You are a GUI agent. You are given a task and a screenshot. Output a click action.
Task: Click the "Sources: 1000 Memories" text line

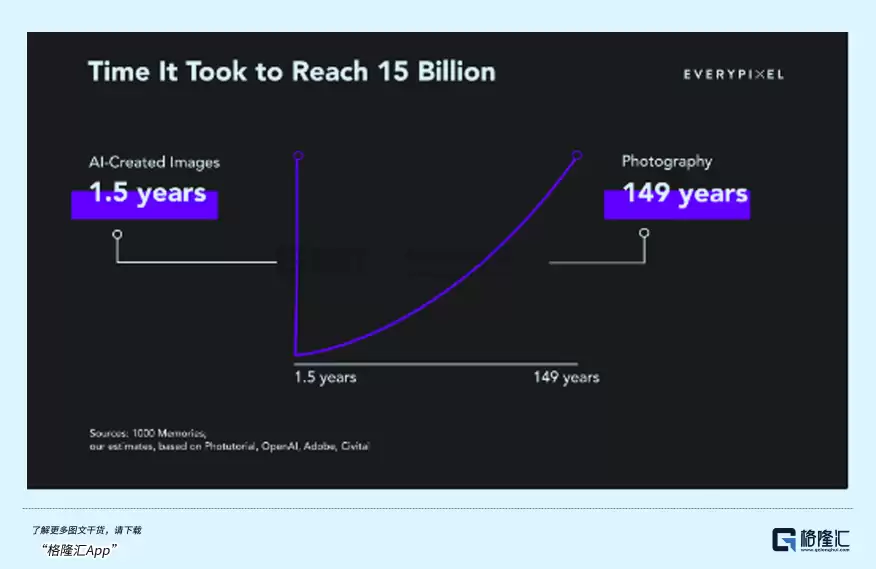(147, 433)
